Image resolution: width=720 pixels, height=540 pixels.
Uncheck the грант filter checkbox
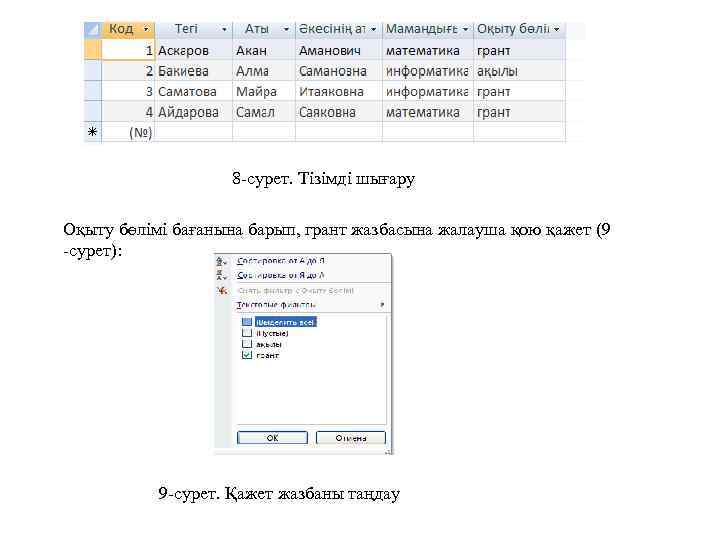(x=247, y=355)
